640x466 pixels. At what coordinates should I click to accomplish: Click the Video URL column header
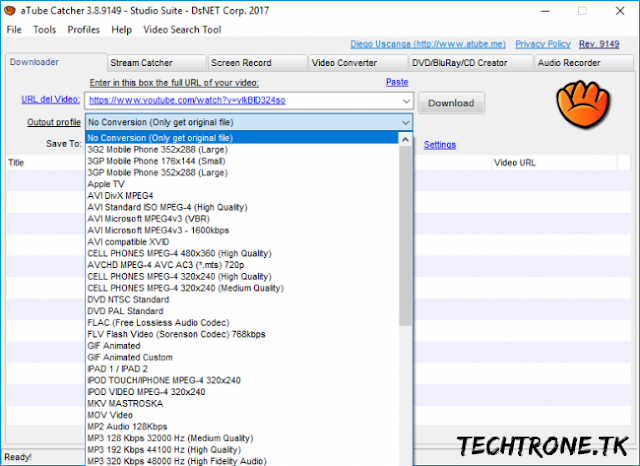(554, 163)
